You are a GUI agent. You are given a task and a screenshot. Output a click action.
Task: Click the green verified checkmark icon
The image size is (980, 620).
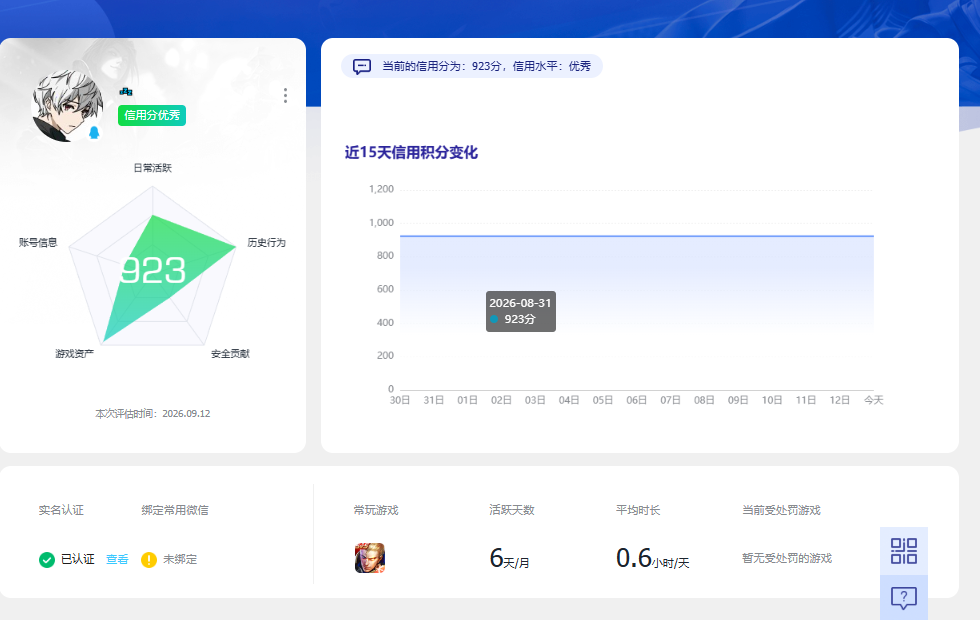click(47, 559)
